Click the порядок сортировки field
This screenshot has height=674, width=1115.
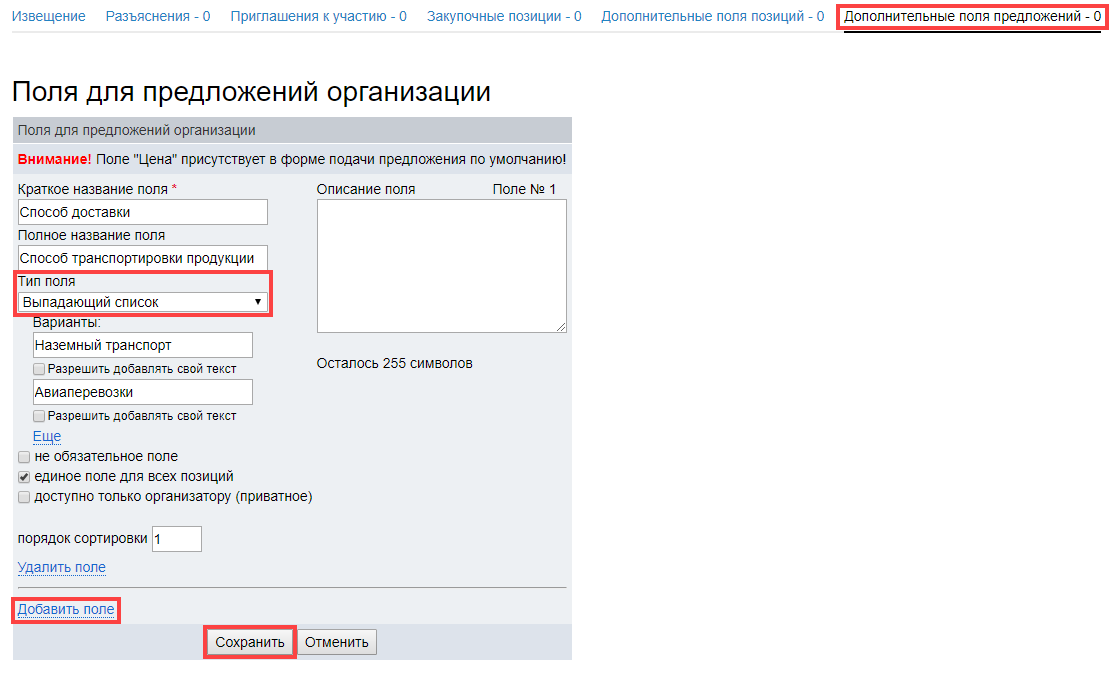(x=178, y=538)
